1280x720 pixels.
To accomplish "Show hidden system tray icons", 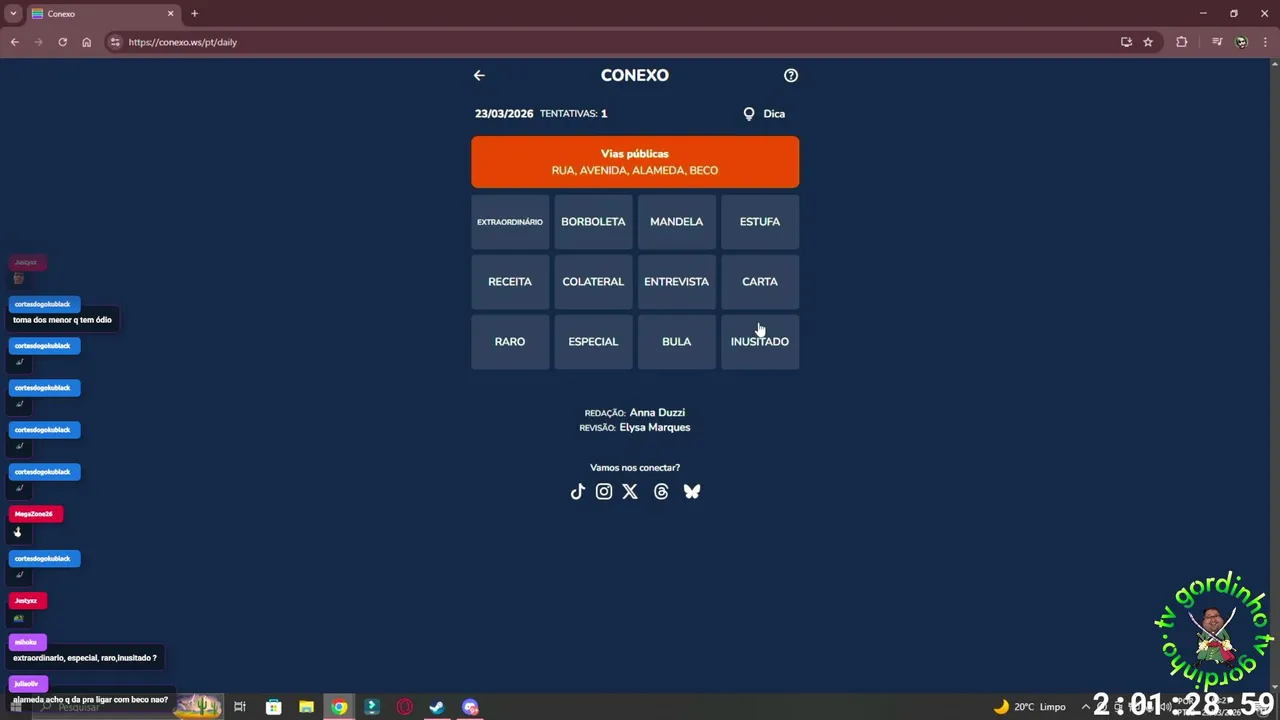I will [1086, 707].
